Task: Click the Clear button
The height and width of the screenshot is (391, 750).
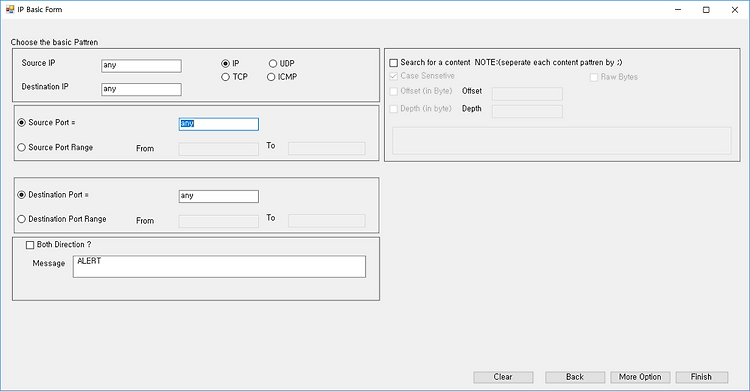Action: click(x=503, y=377)
